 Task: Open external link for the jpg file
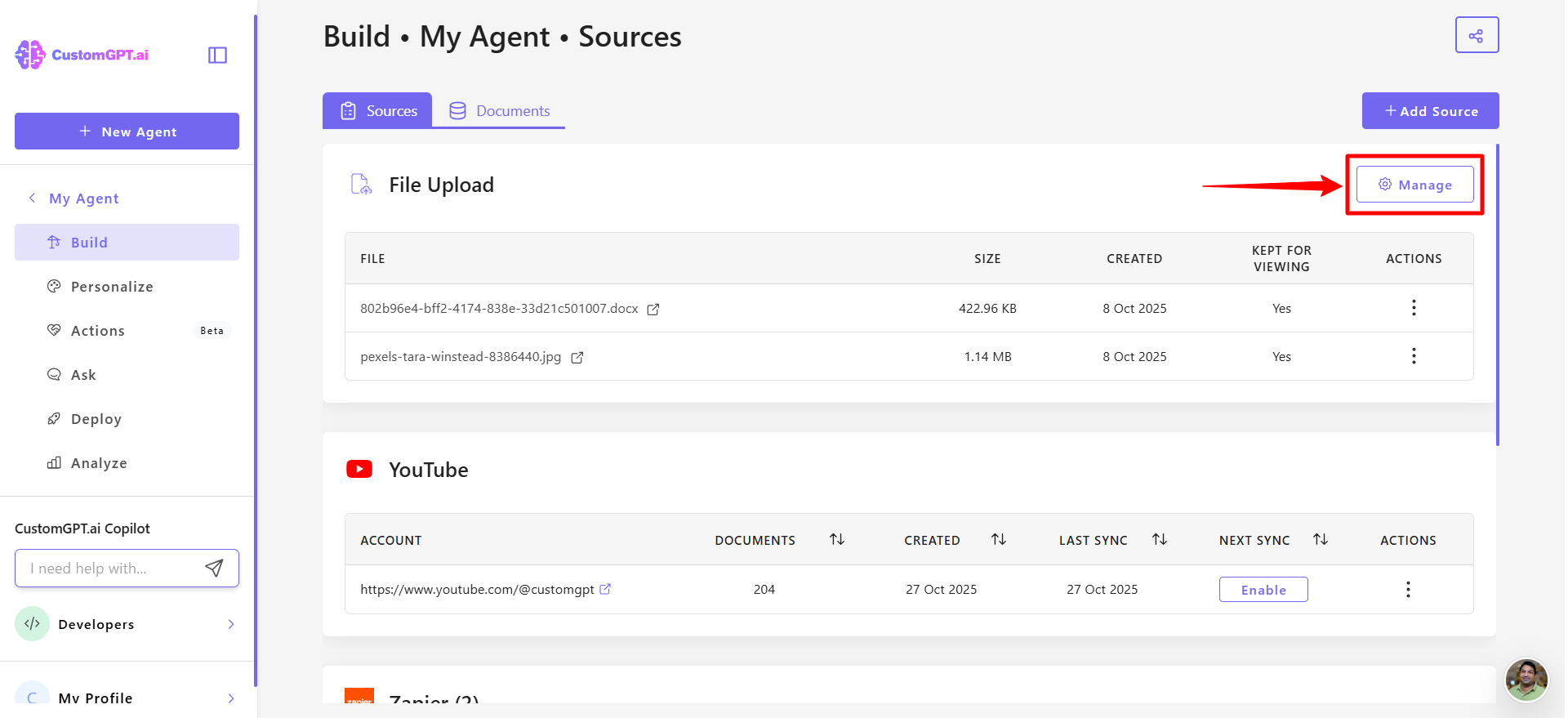click(577, 357)
